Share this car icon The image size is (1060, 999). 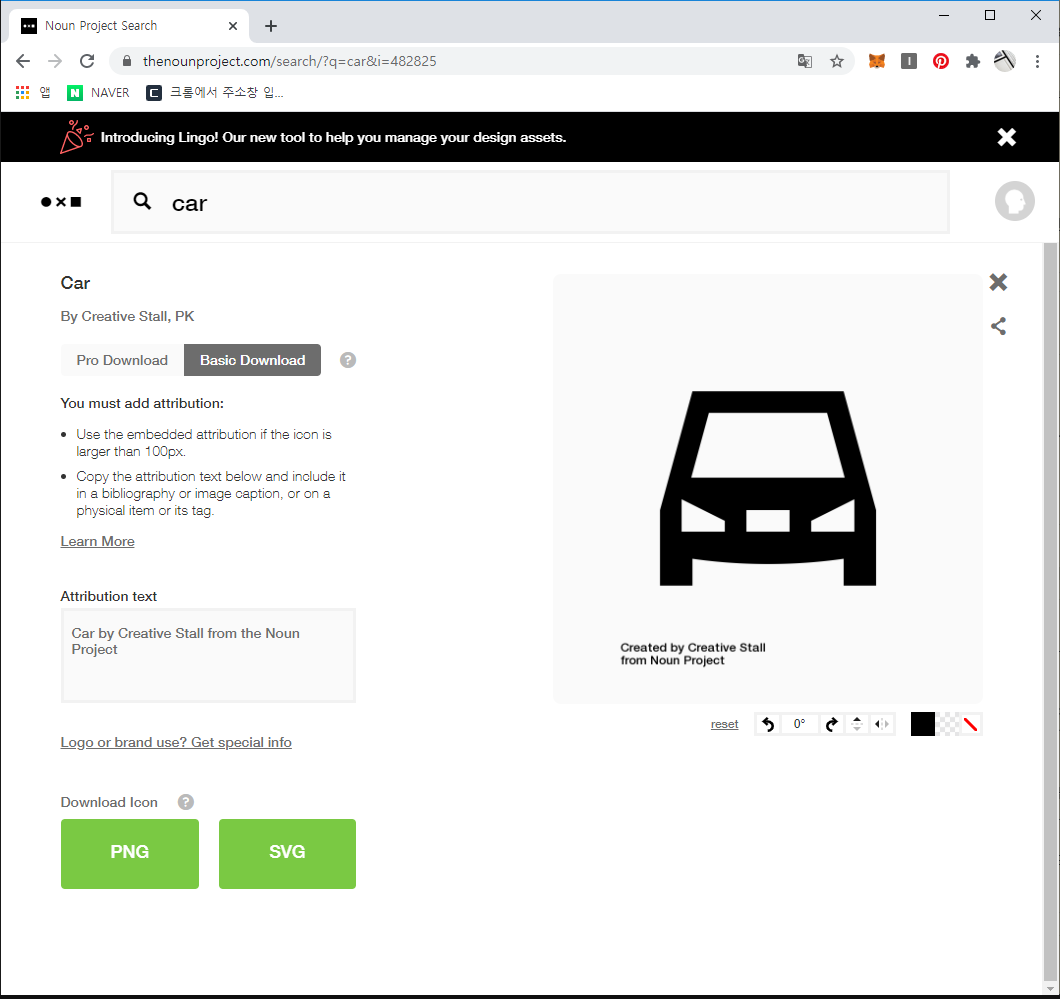(x=998, y=326)
